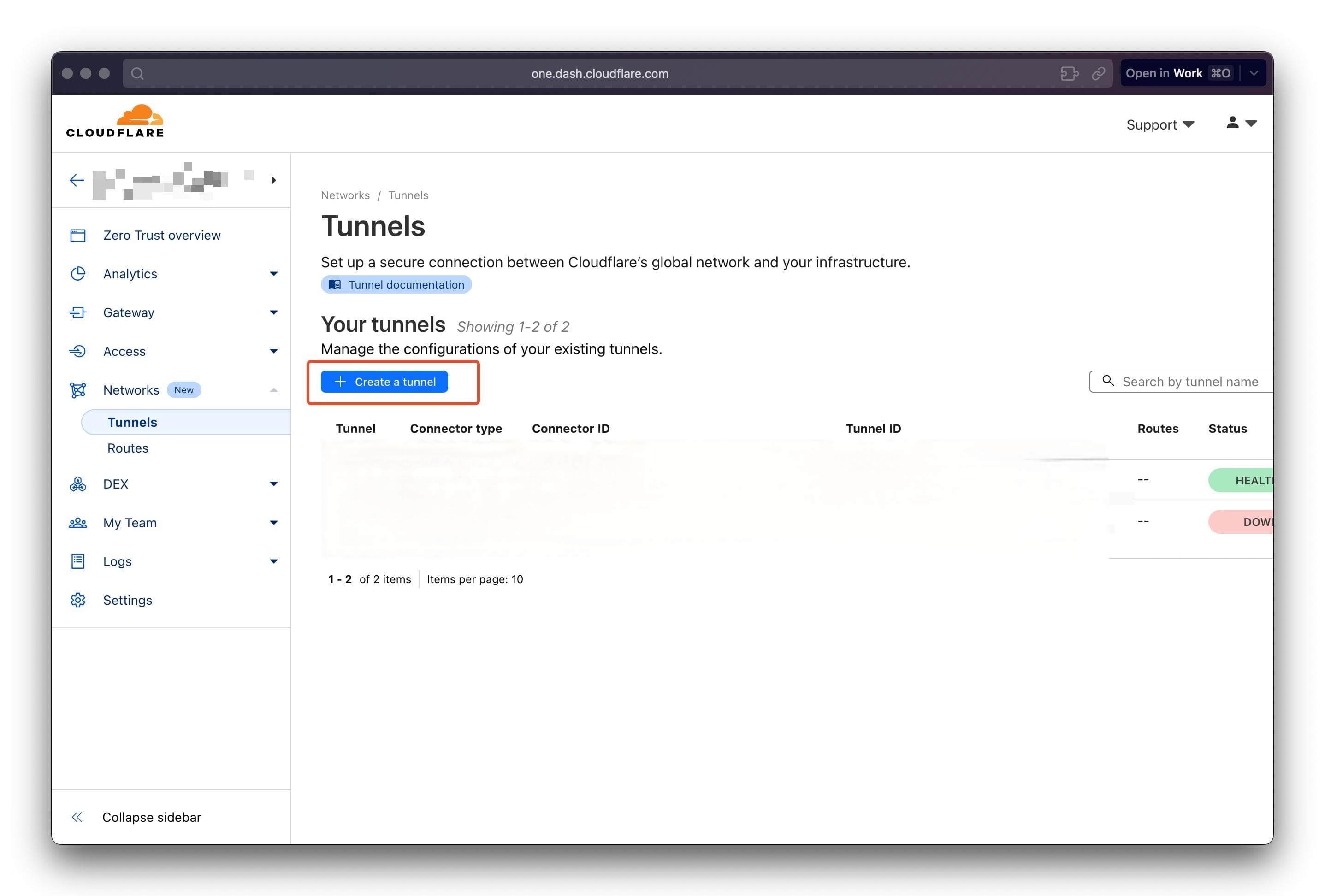1325x896 pixels.
Task: Click the browser search magnifier icon
Action: pyautogui.click(x=137, y=74)
